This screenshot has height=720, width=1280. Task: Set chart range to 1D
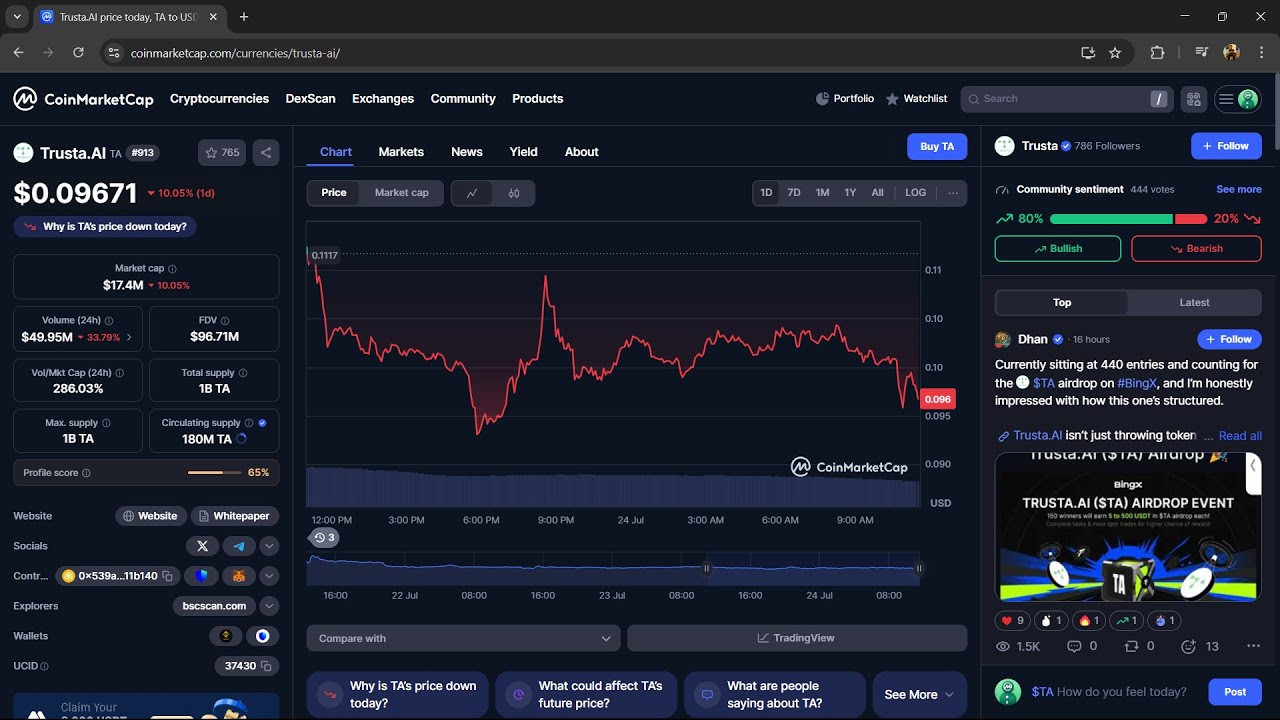pyautogui.click(x=766, y=193)
